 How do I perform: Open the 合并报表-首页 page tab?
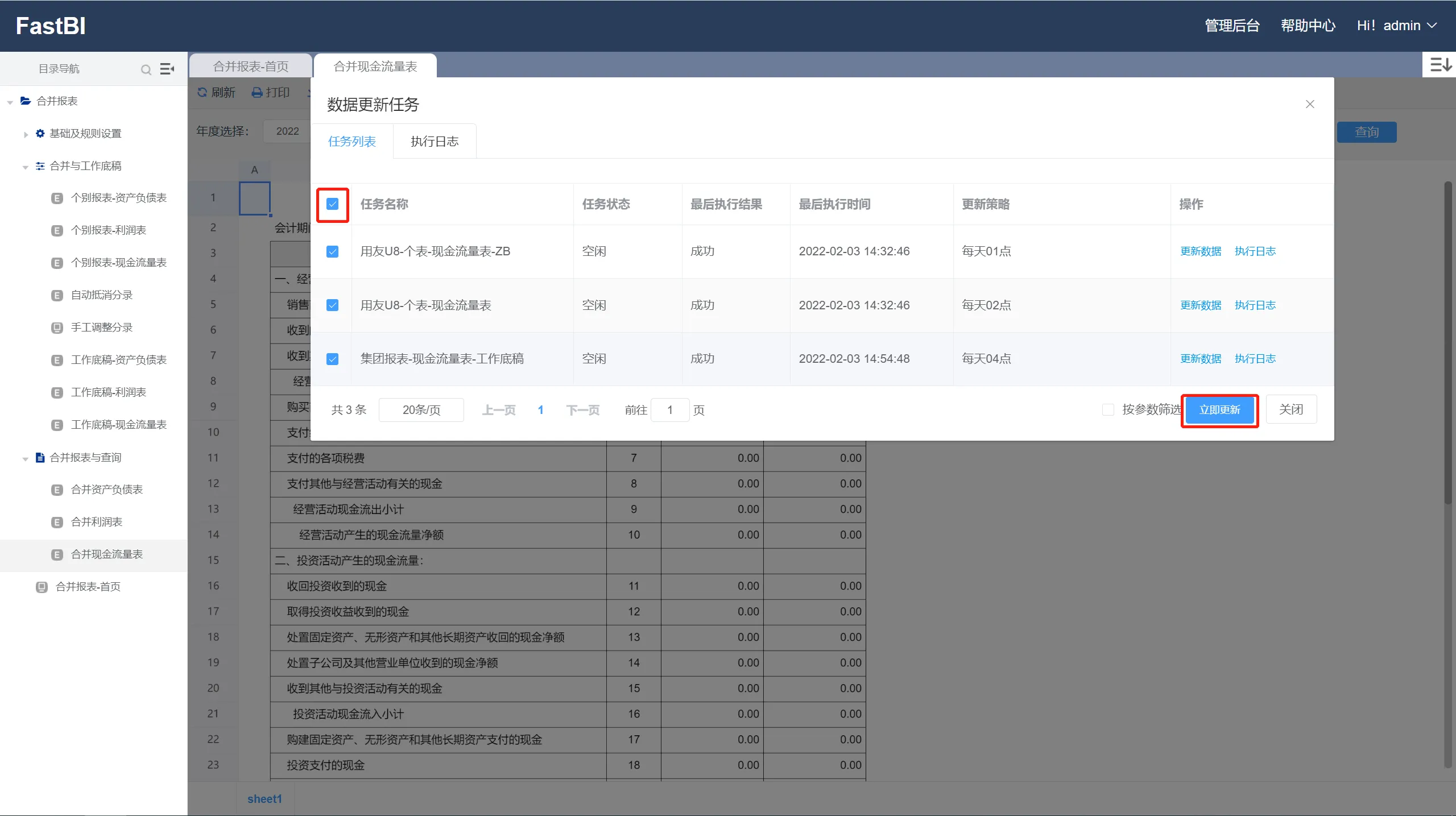pyautogui.click(x=251, y=67)
